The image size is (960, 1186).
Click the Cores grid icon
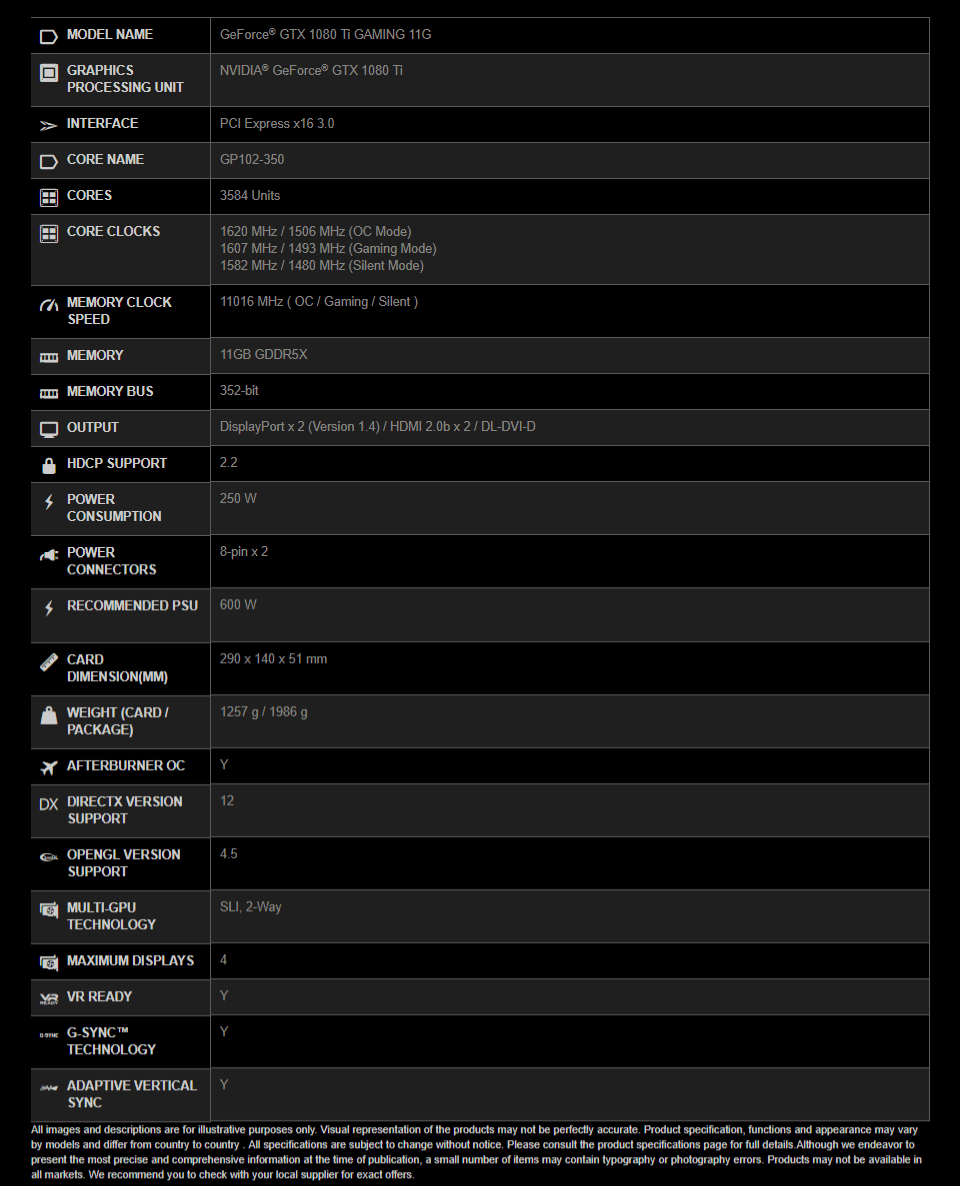click(48, 197)
